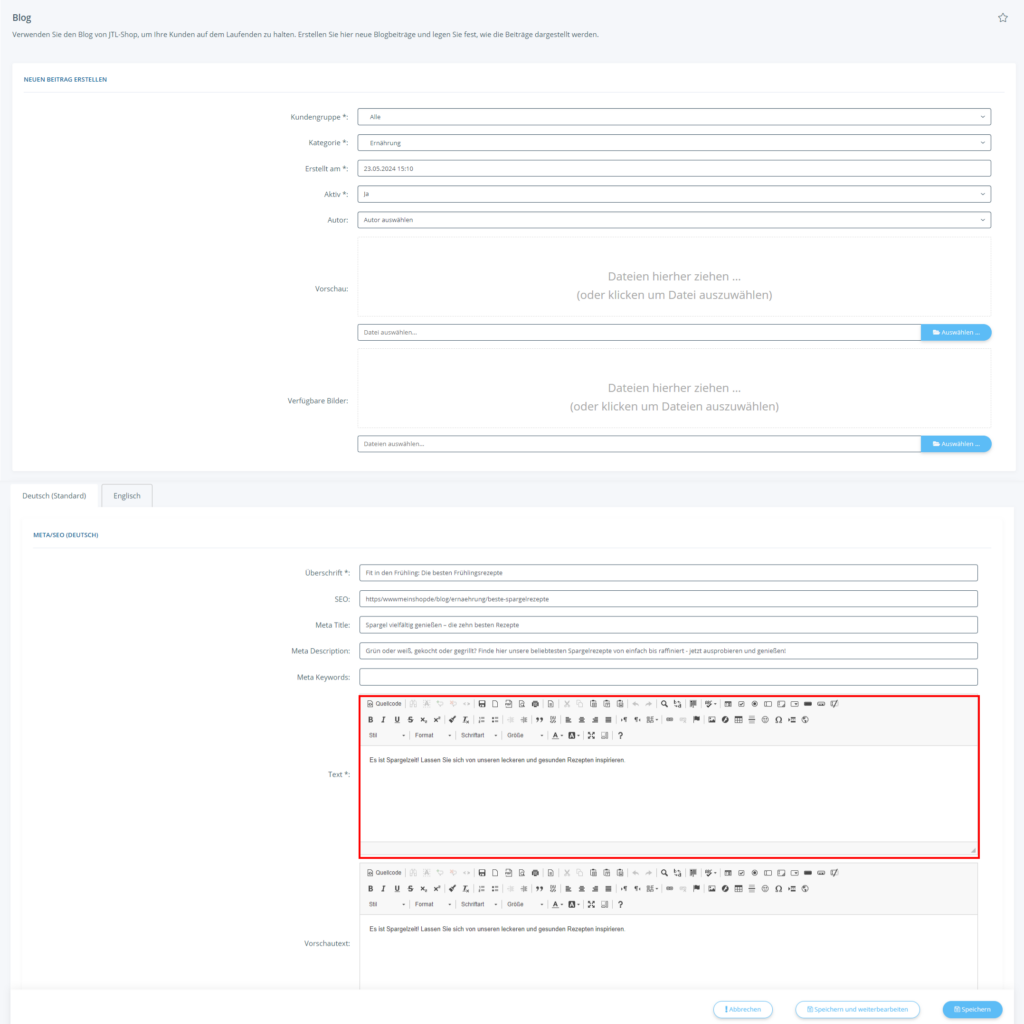Click the help question mark in Text editor
This screenshot has height=1024, width=1024.
coord(620,736)
